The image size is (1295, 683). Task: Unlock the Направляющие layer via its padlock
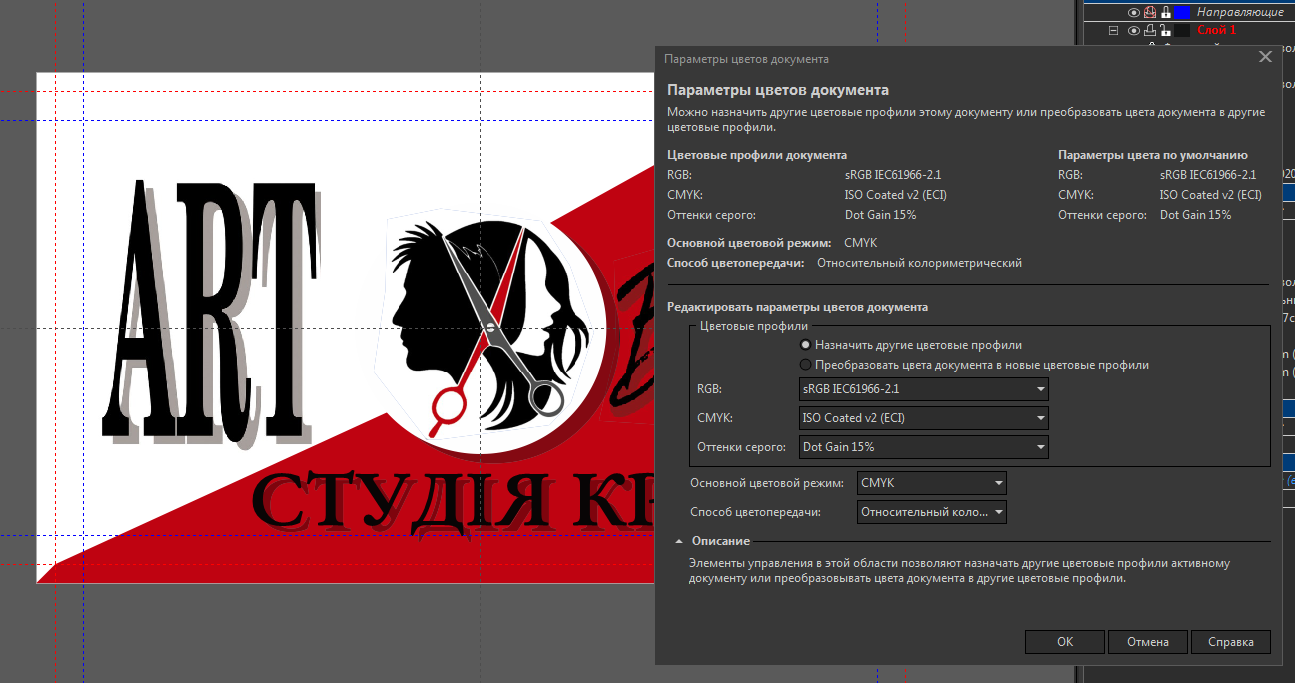pos(1165,12)
